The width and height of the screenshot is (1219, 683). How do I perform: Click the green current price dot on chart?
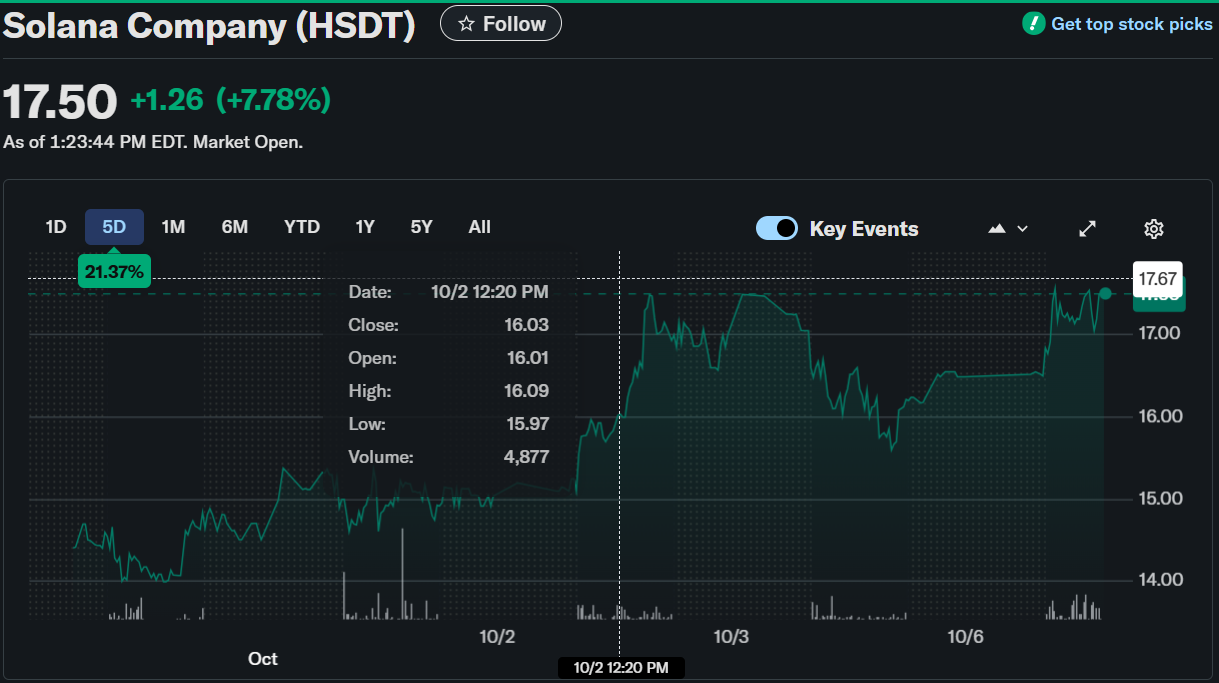(x=1105, y=293)
